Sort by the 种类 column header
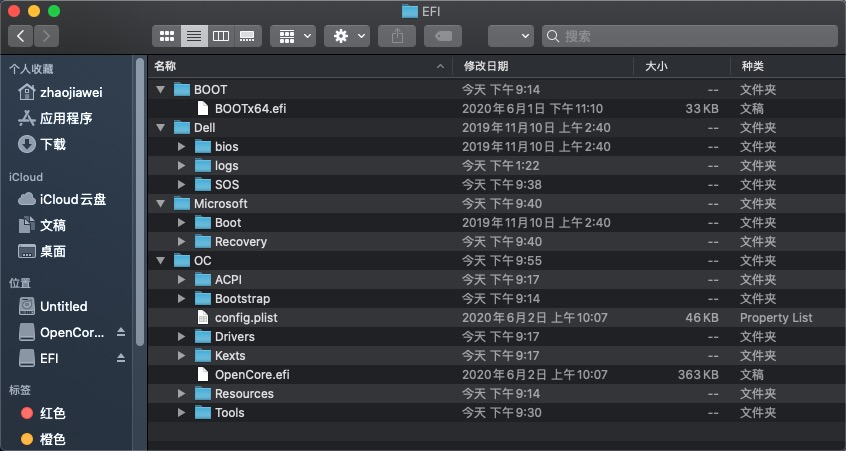This screenshot has height=451, width=846. (788, 66)
